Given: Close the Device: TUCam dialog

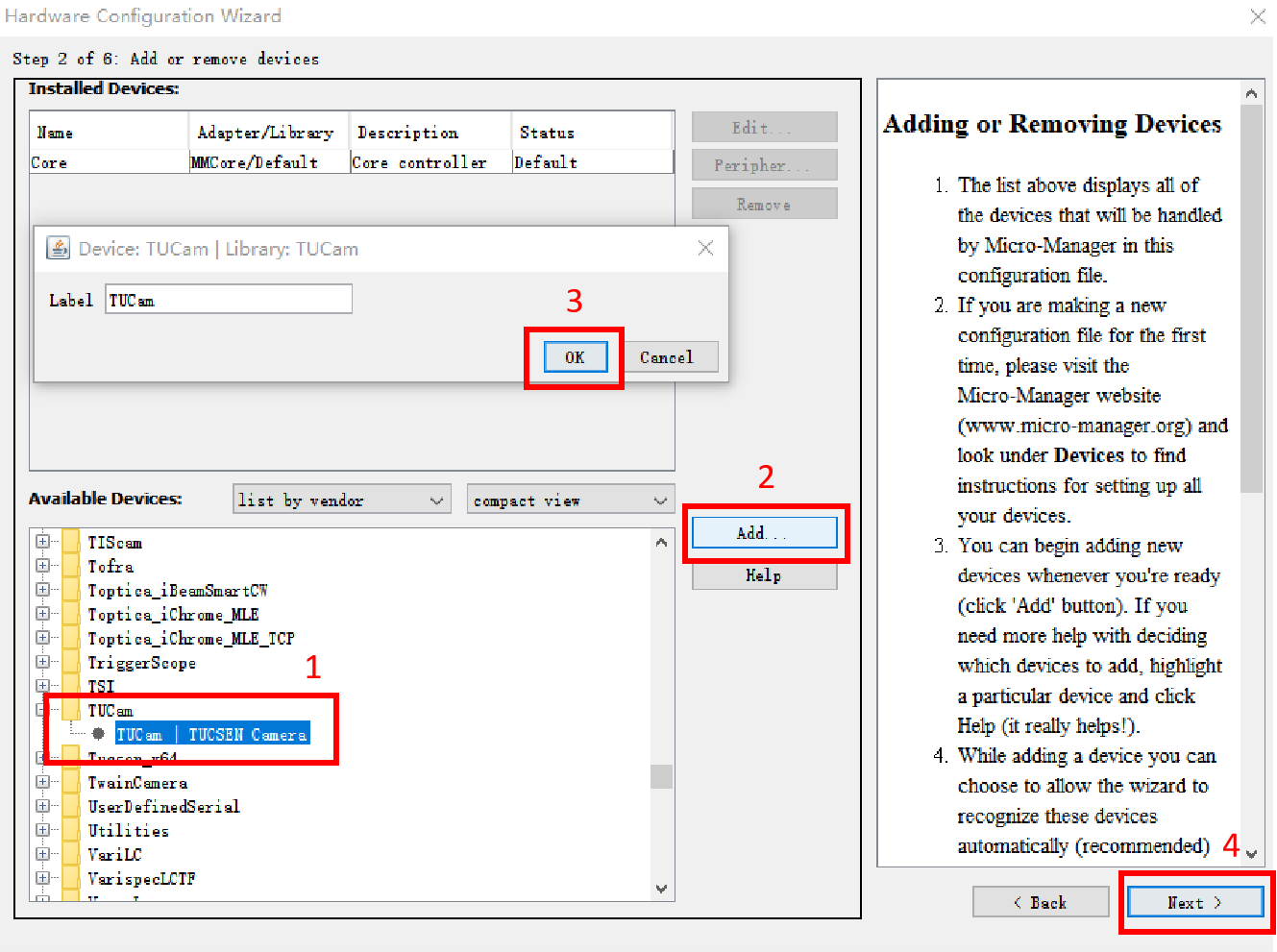Looking at the screenshot, I should (x=705, y=248).
